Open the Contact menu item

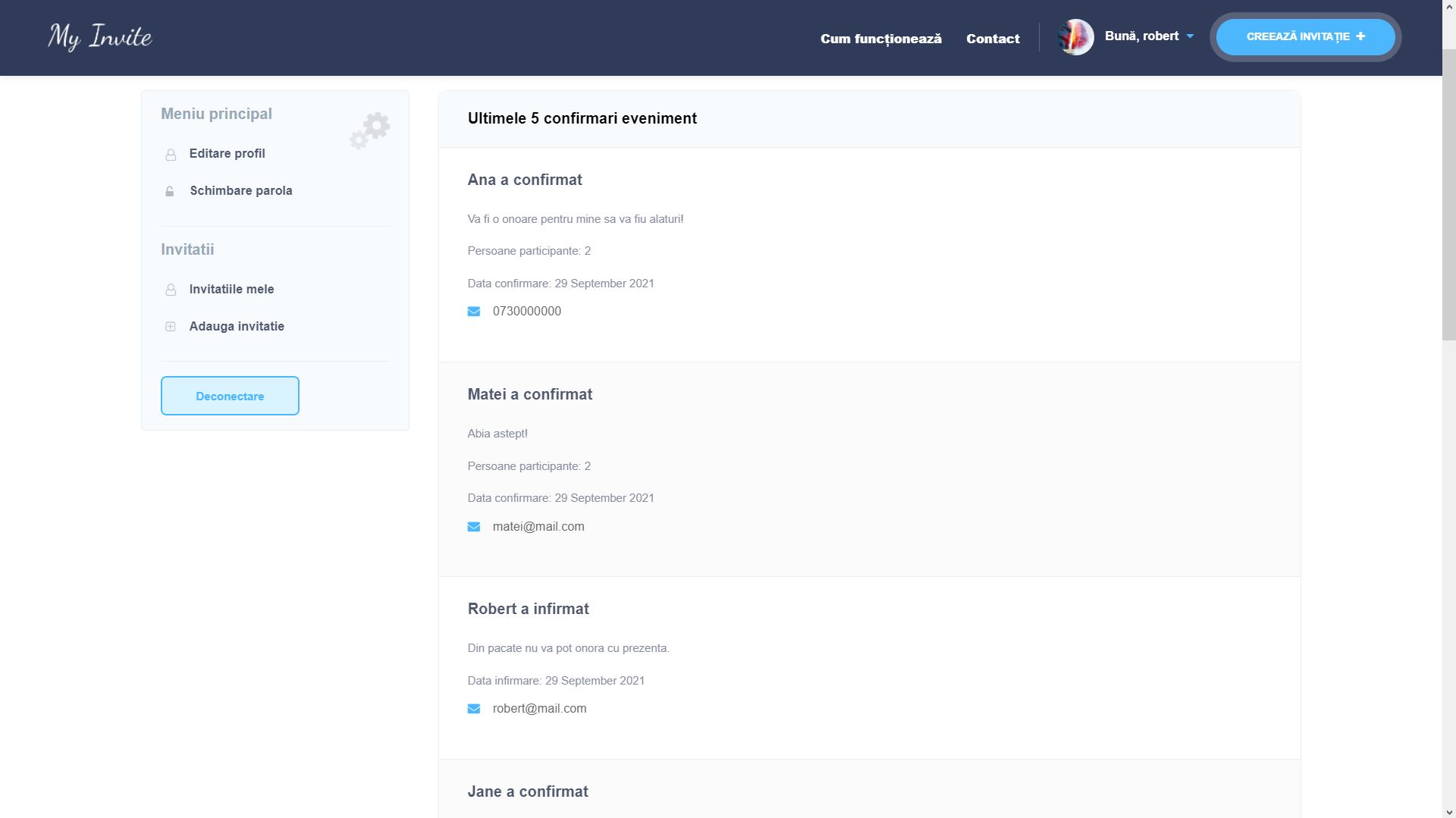click(993, 39)
